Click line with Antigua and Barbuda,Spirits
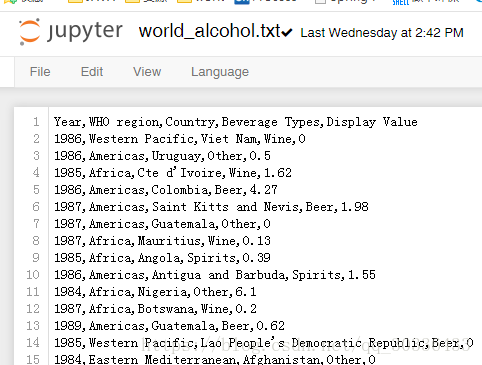Image resolution: width=482 pixels, height=365 pixels. click(215, 275)
